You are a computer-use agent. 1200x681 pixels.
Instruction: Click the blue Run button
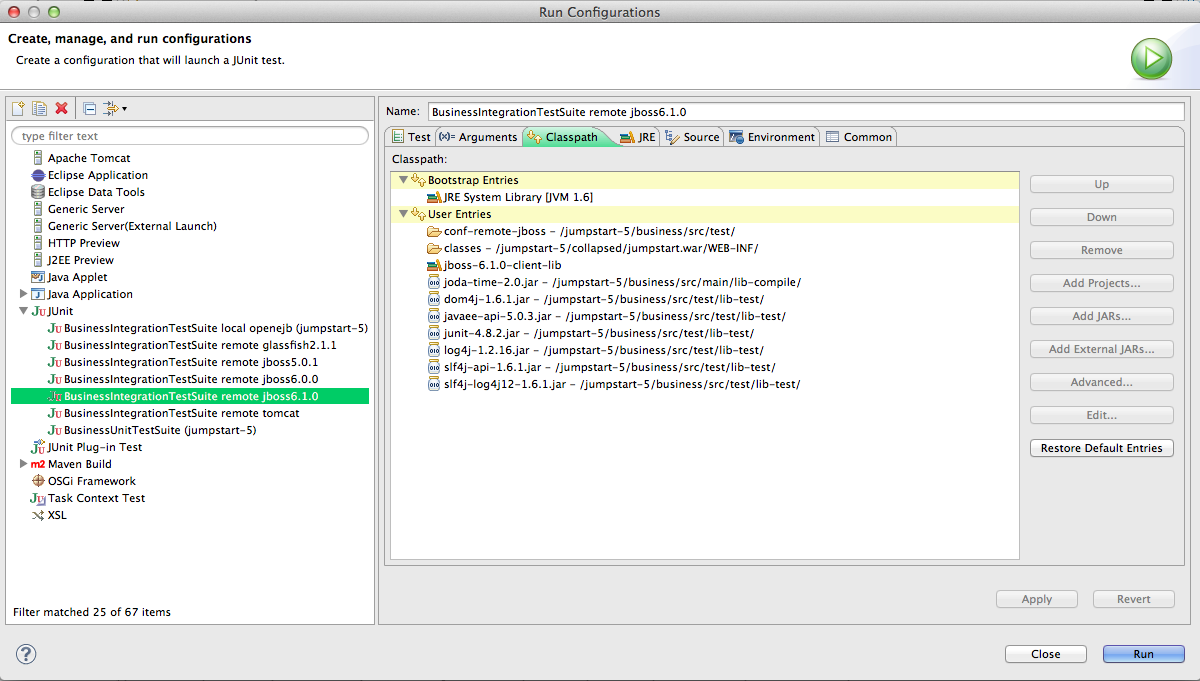pos(1143,654)
